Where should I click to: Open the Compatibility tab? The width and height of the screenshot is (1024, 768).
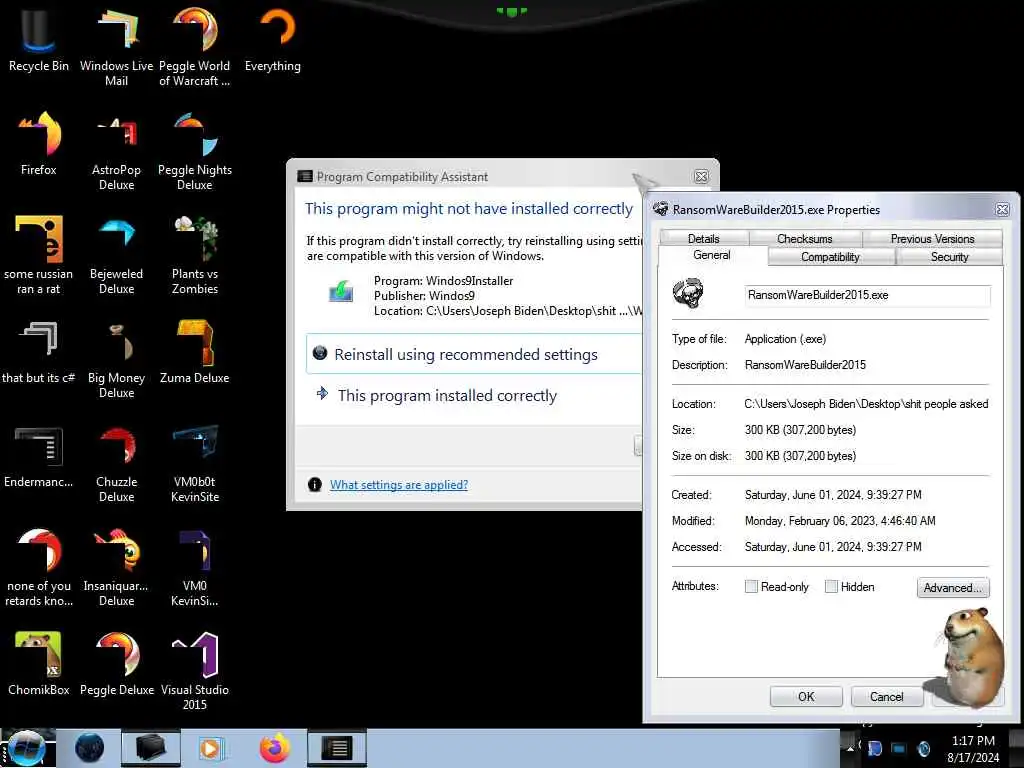tap(831, 257)
